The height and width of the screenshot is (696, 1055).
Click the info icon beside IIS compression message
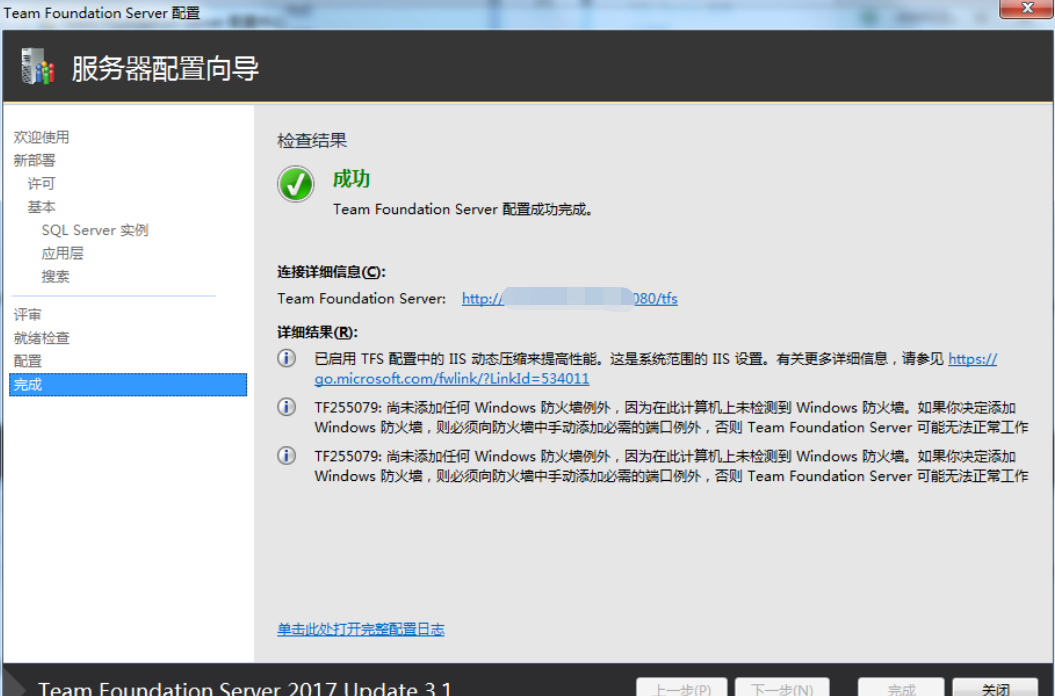tap(287, 358)
